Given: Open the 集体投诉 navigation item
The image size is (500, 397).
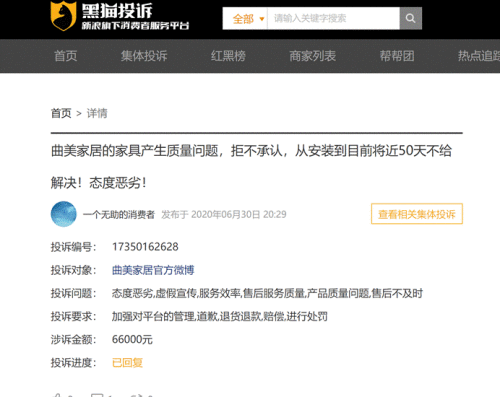Looking at the screenshot, I should coord(144,56).
